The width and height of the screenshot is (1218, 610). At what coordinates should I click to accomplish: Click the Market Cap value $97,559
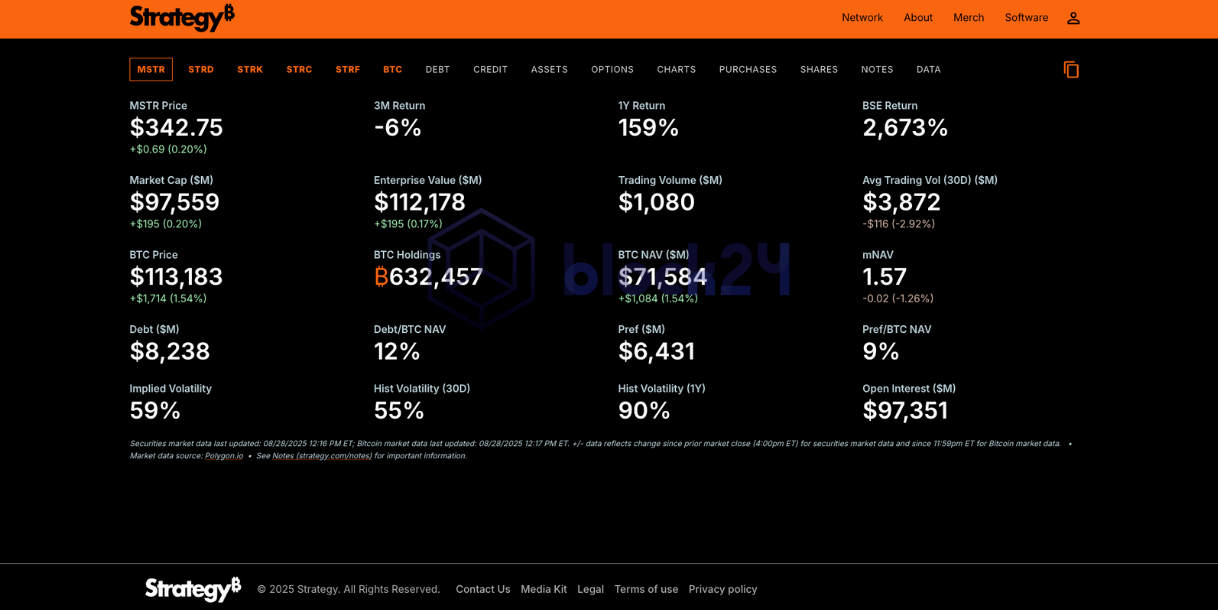tap(174, 202)
